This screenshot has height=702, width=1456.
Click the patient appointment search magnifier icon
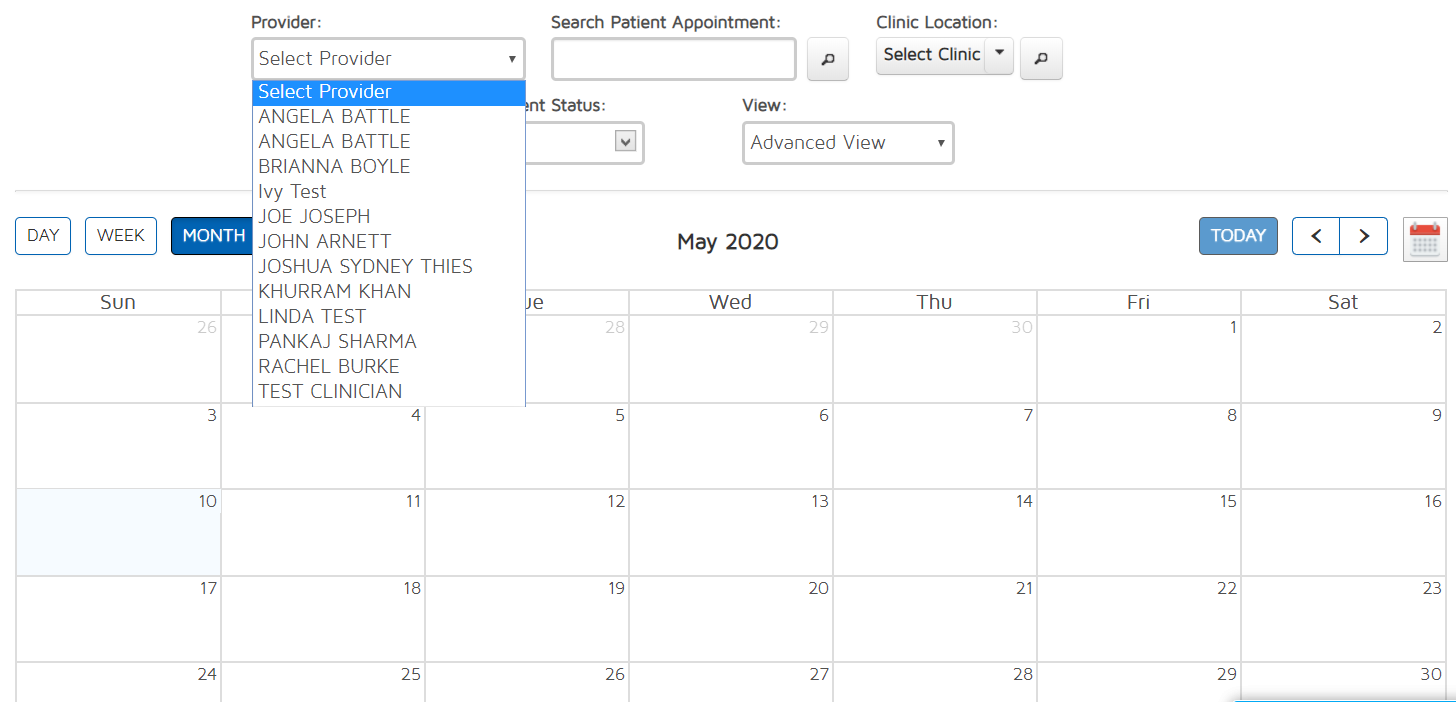coord(827,60)
